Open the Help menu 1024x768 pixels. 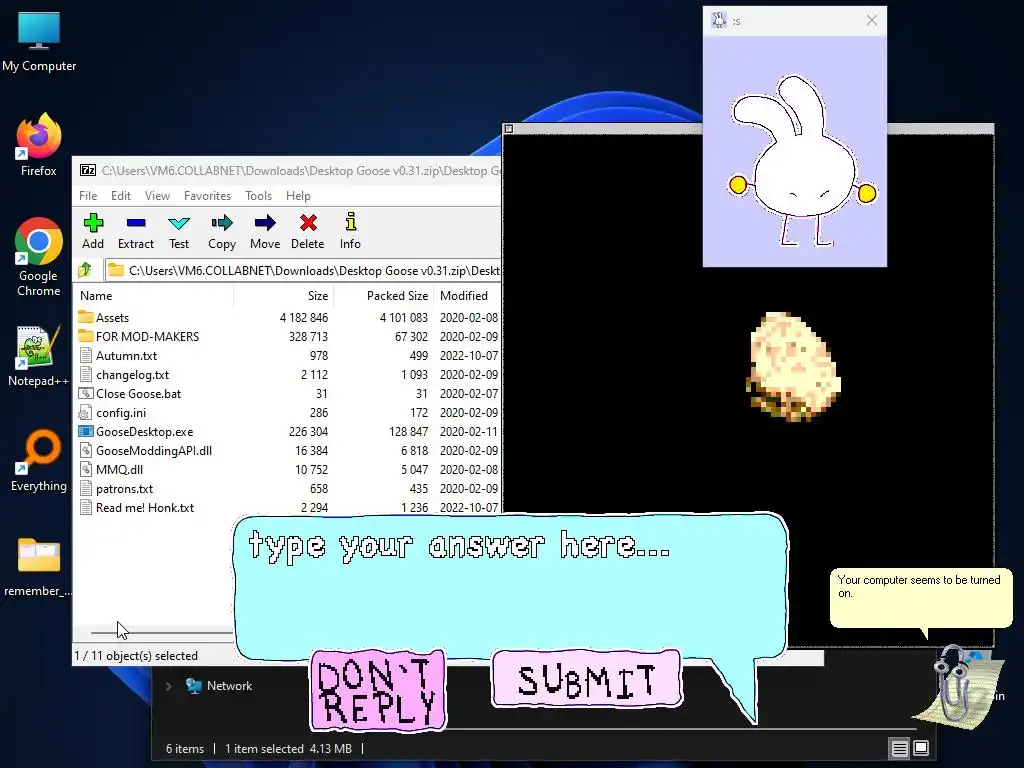(298, 196)
